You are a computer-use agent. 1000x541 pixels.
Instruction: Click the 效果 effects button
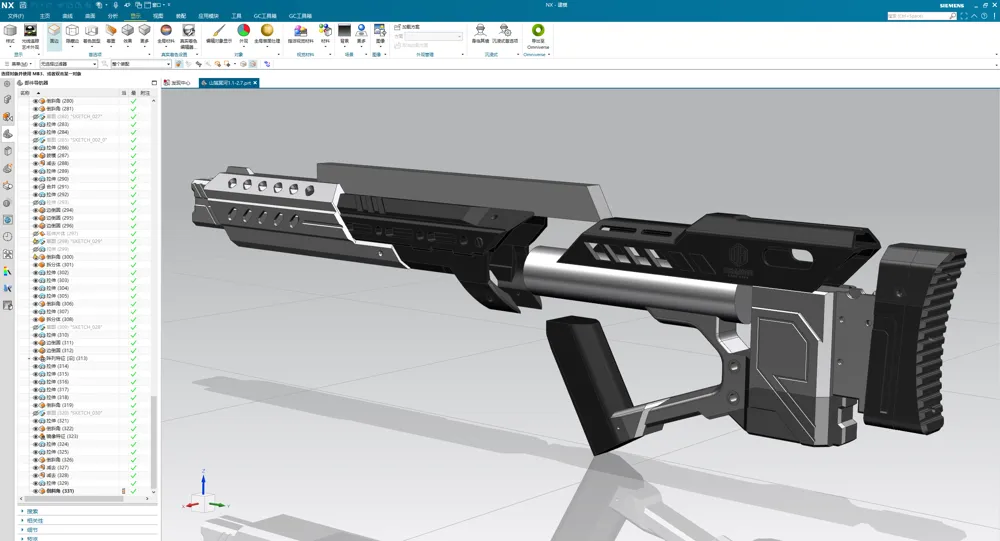pos(128,34)
